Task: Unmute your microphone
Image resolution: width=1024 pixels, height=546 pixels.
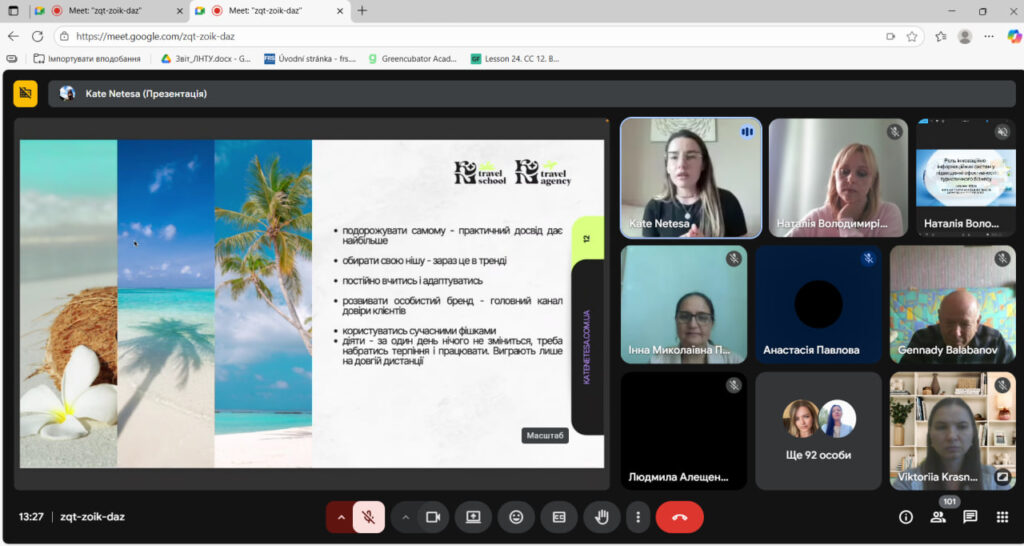Action: tap(369, 517)
